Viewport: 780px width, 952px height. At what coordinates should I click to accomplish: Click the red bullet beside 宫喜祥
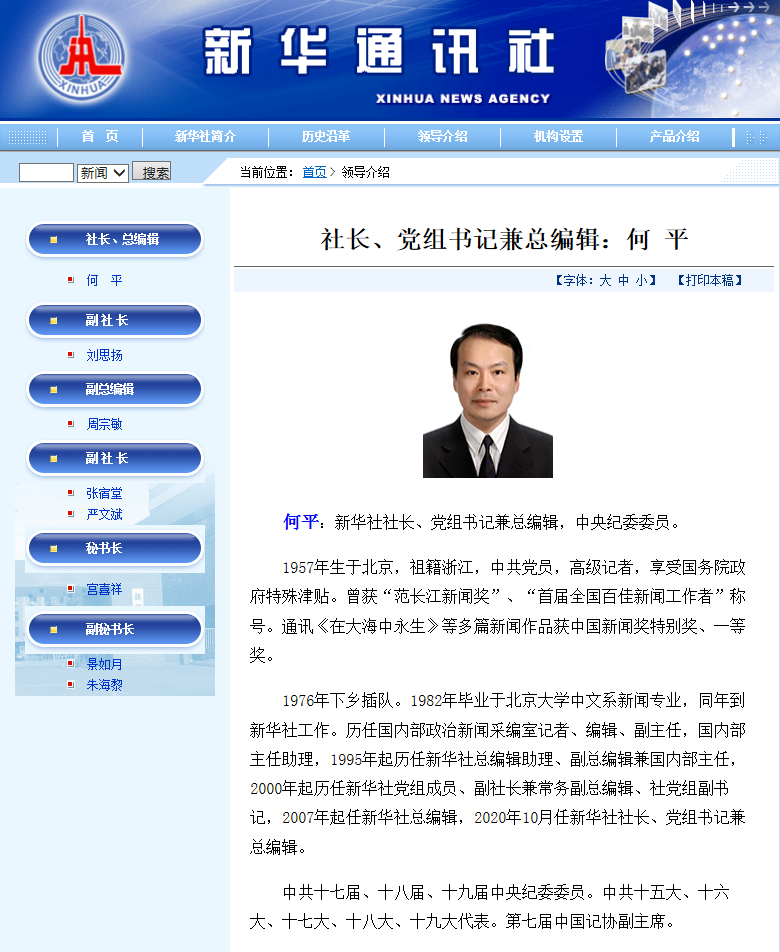pyautogui.click(x=70, y=588)
